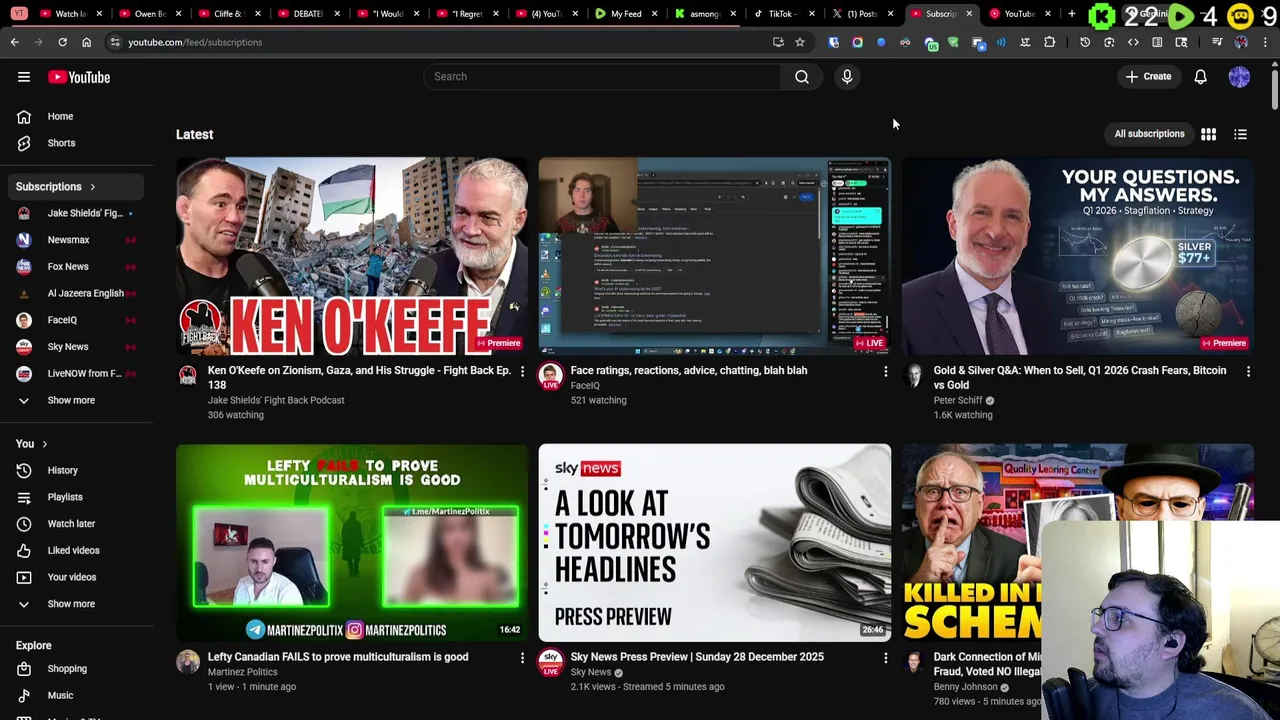Click the All subscriptions link
Viewport: 1280px width, 720px height.
click(1149, 134)
